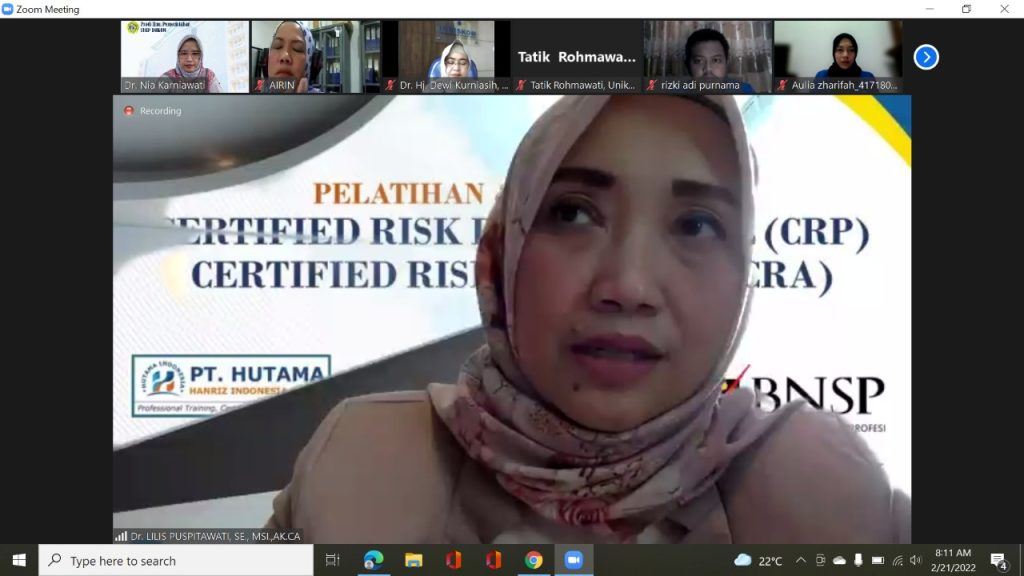Click the speaker name "Dr. LILIS PUSPITAWATI, SE., MSI.,AK.CA"

click(216, 536)
